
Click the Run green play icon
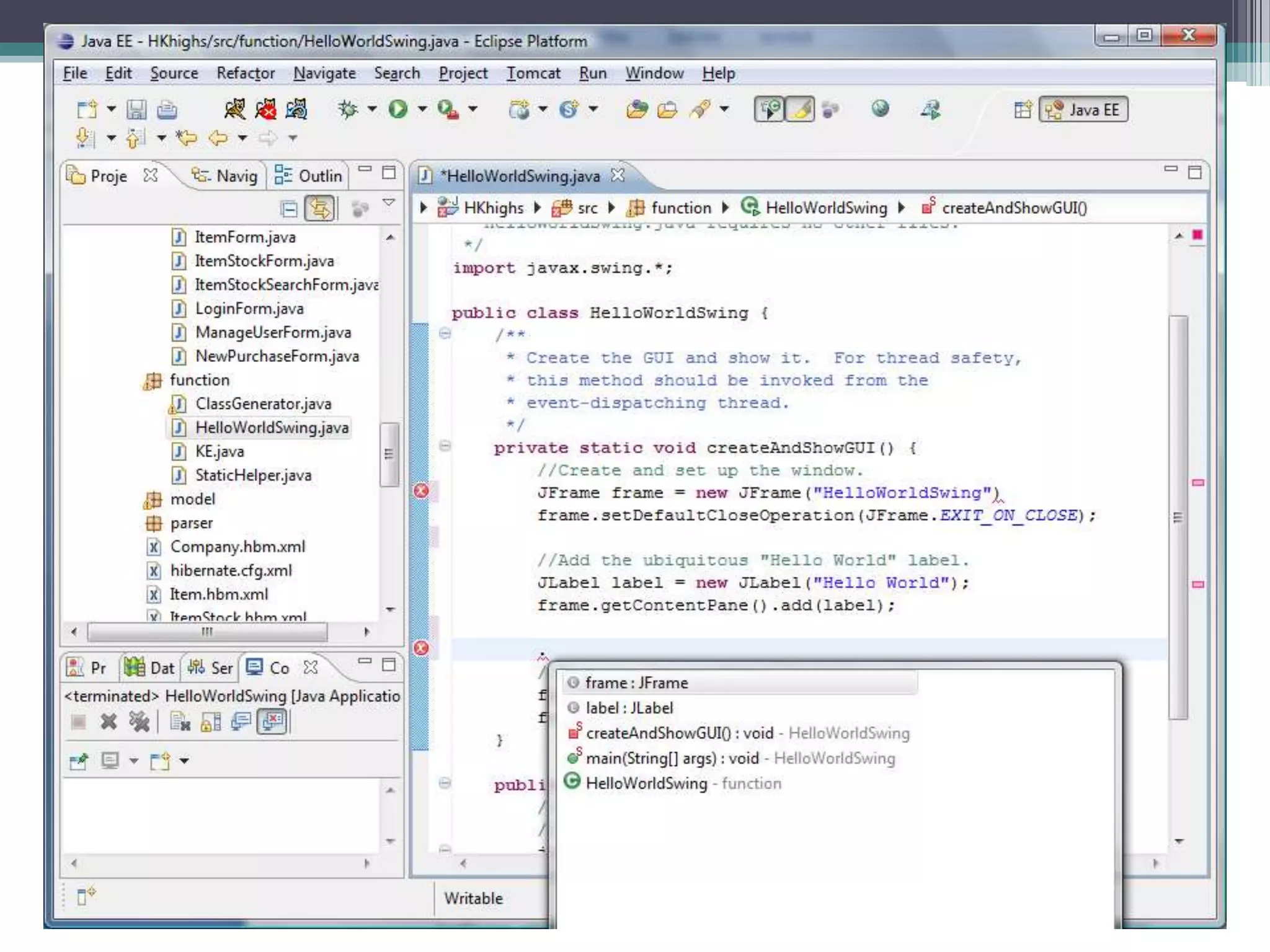tap(397, 110)
